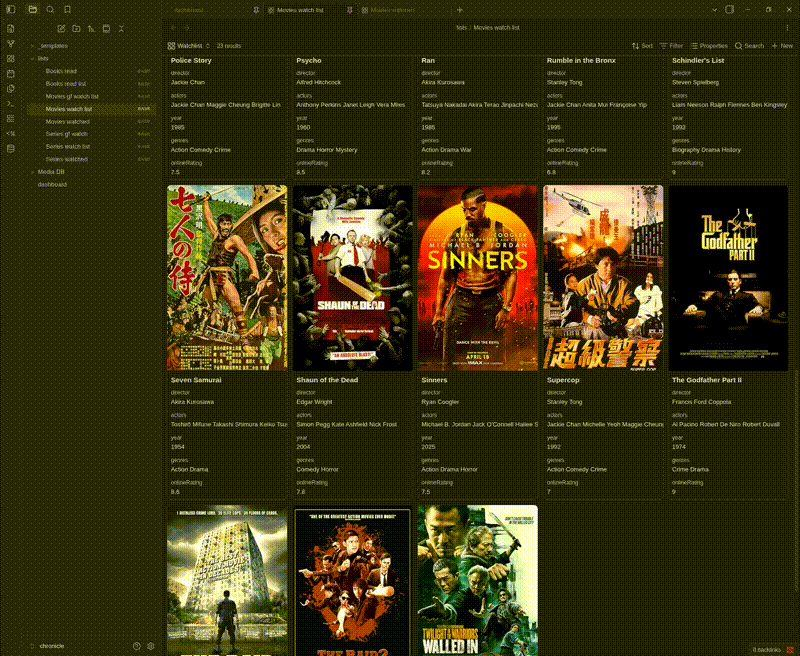Toggle the right sidebar panel
Screen dimensions: 800x656
click(x=730, y=9)
